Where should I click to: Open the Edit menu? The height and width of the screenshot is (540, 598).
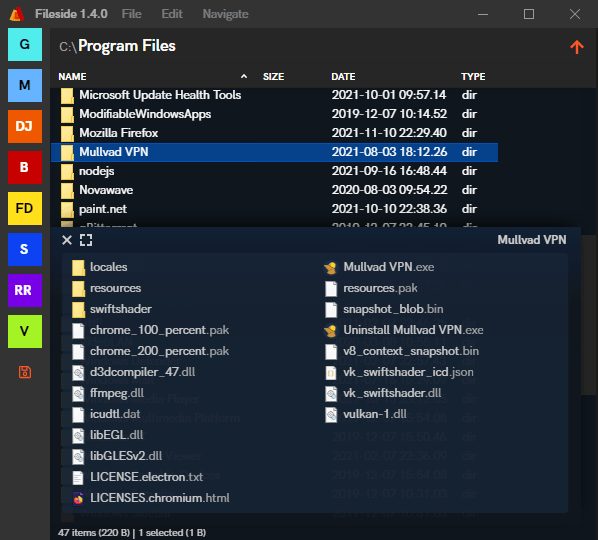[x=172, y=14]
